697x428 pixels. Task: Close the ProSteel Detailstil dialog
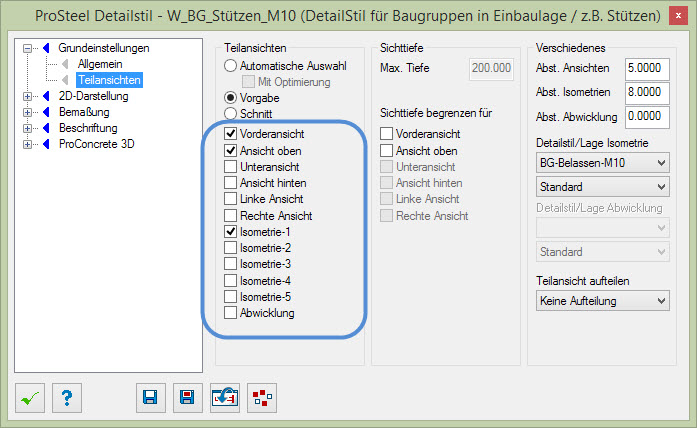tap(678, 16)
